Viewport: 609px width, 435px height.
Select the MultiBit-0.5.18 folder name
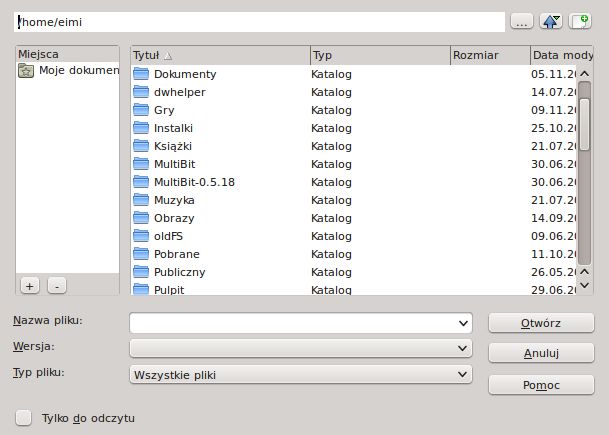click(194, 182)
